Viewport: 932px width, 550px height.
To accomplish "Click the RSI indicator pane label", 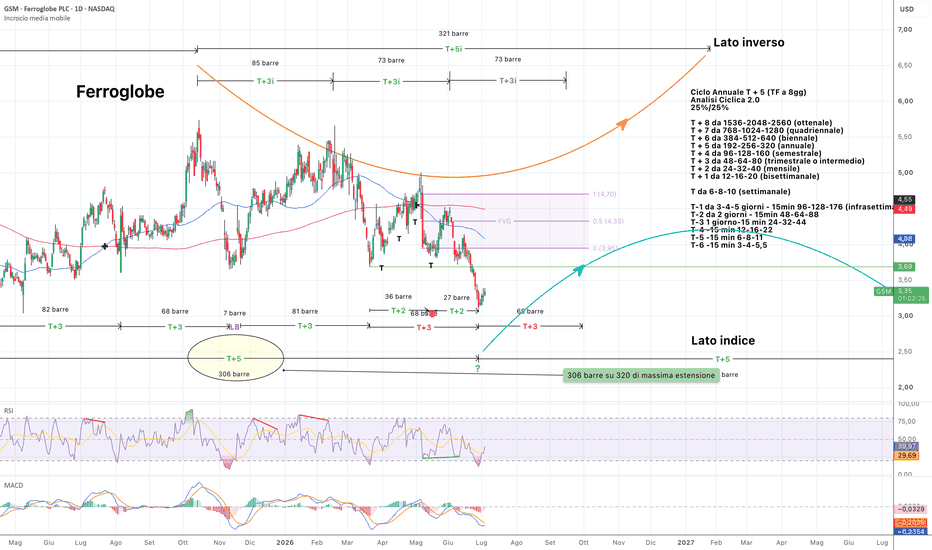I will [x=9, y=410].
